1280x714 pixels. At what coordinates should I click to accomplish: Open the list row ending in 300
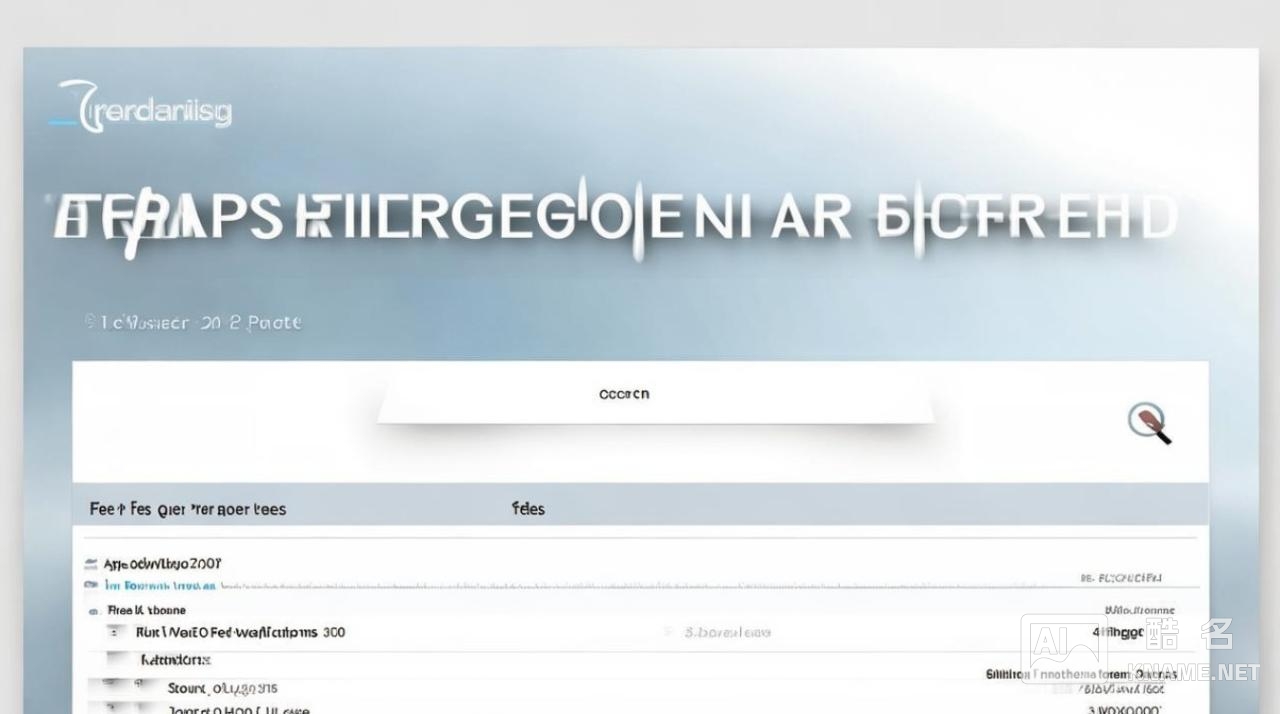(x=240, y=632)
